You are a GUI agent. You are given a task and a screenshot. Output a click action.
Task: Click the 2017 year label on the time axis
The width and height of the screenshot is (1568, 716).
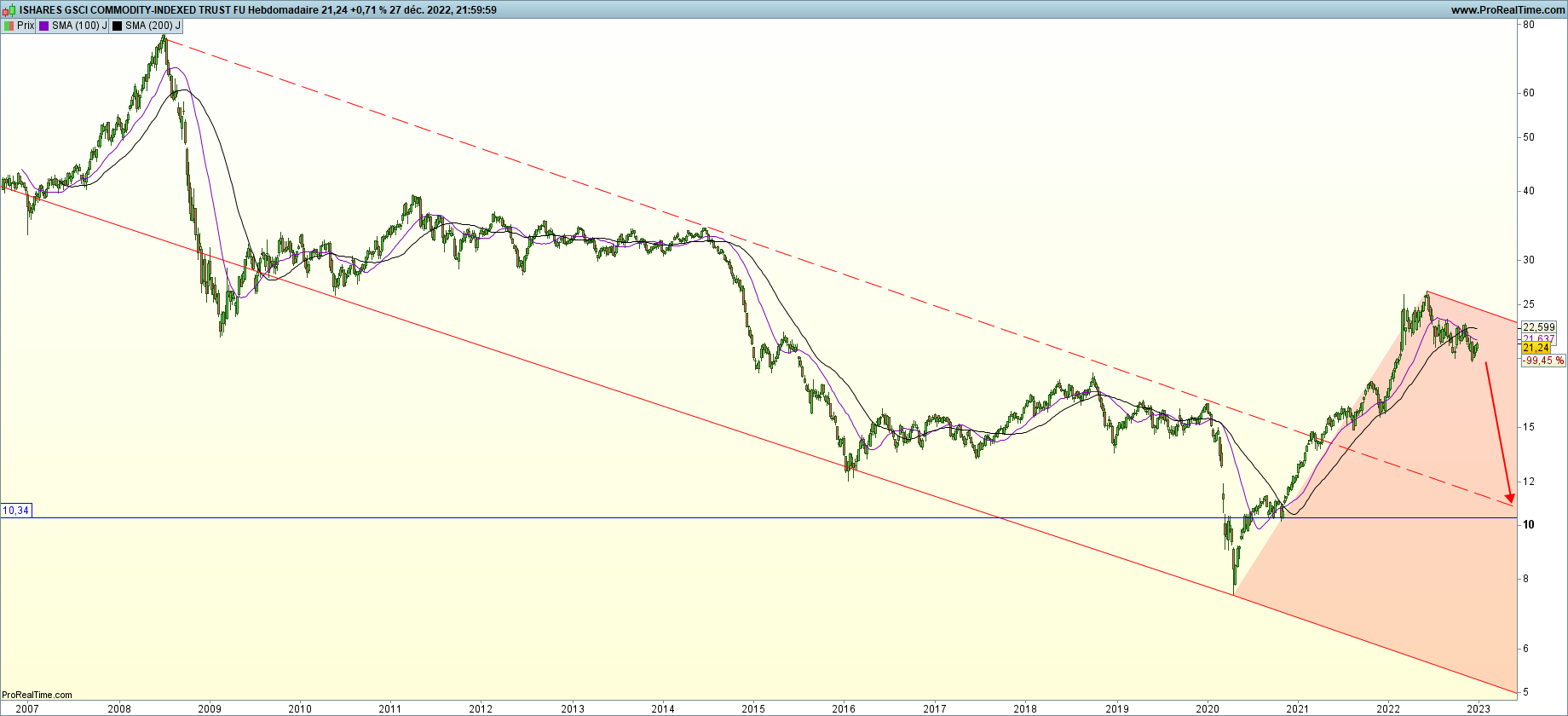[x=935, y=708]
